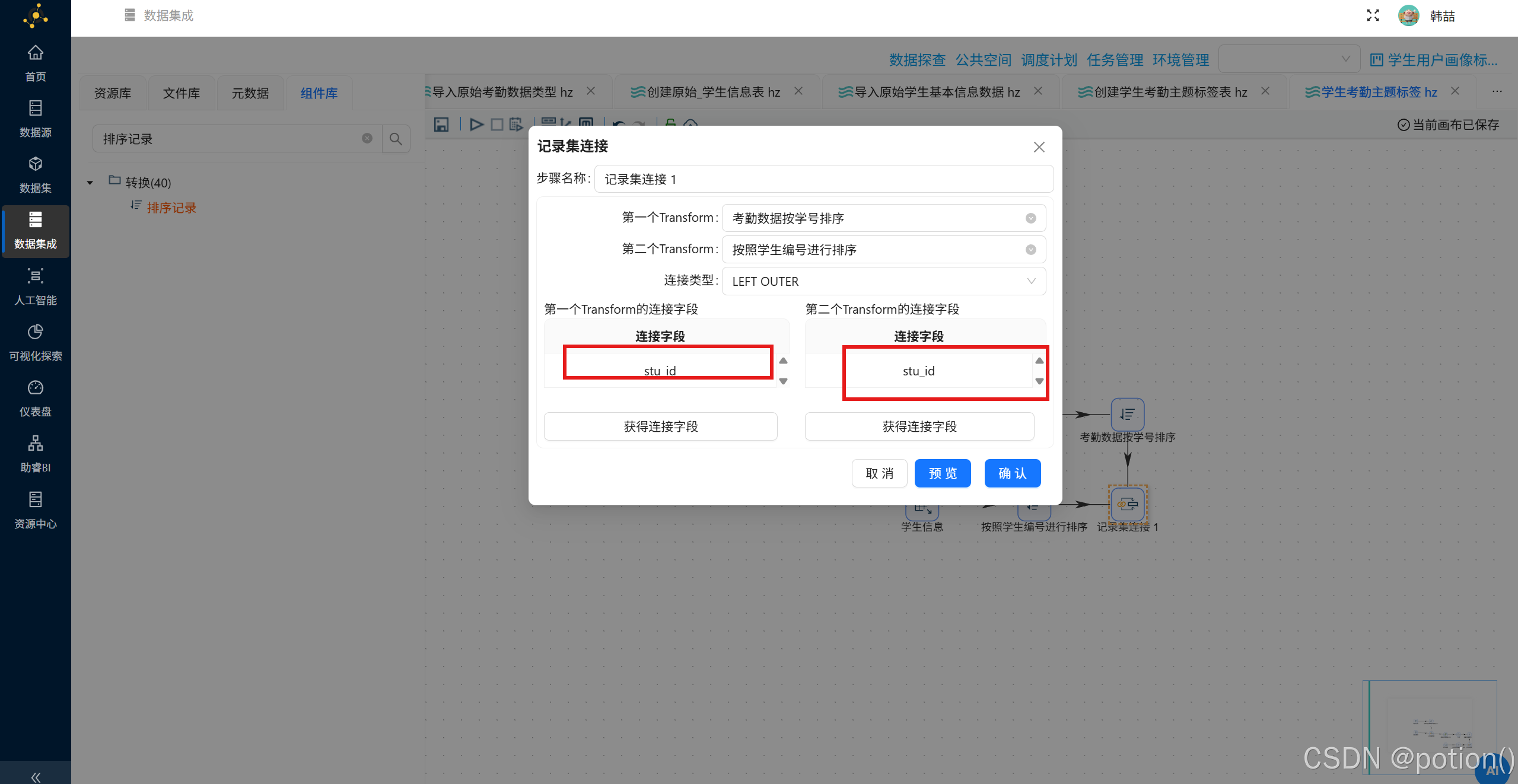
Task: Open the 仪表盘 dashboard sidebar item
Action: pyautogui.click(x=36, y=399)
